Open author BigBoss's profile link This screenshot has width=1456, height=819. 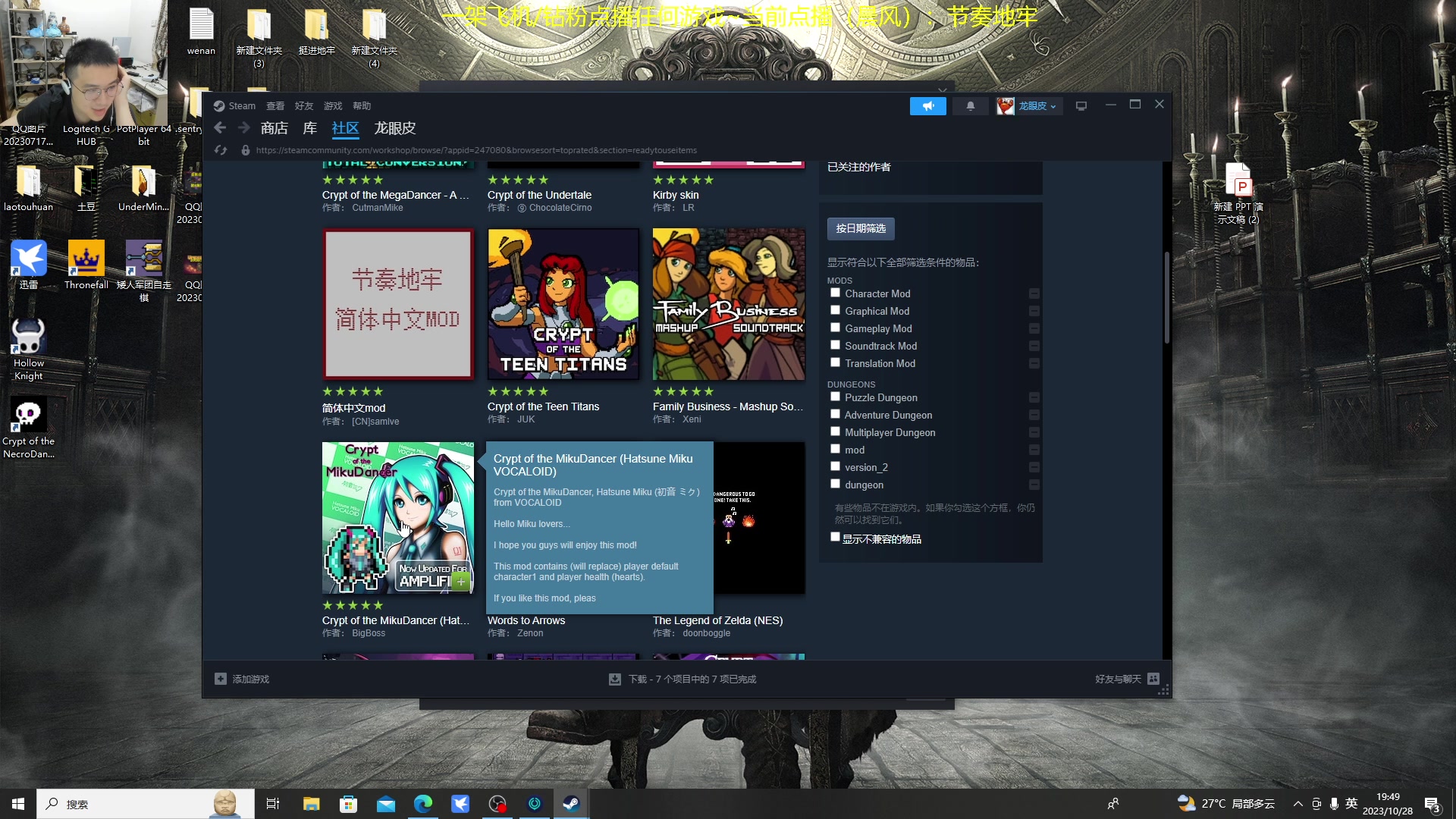coord(369,633)
